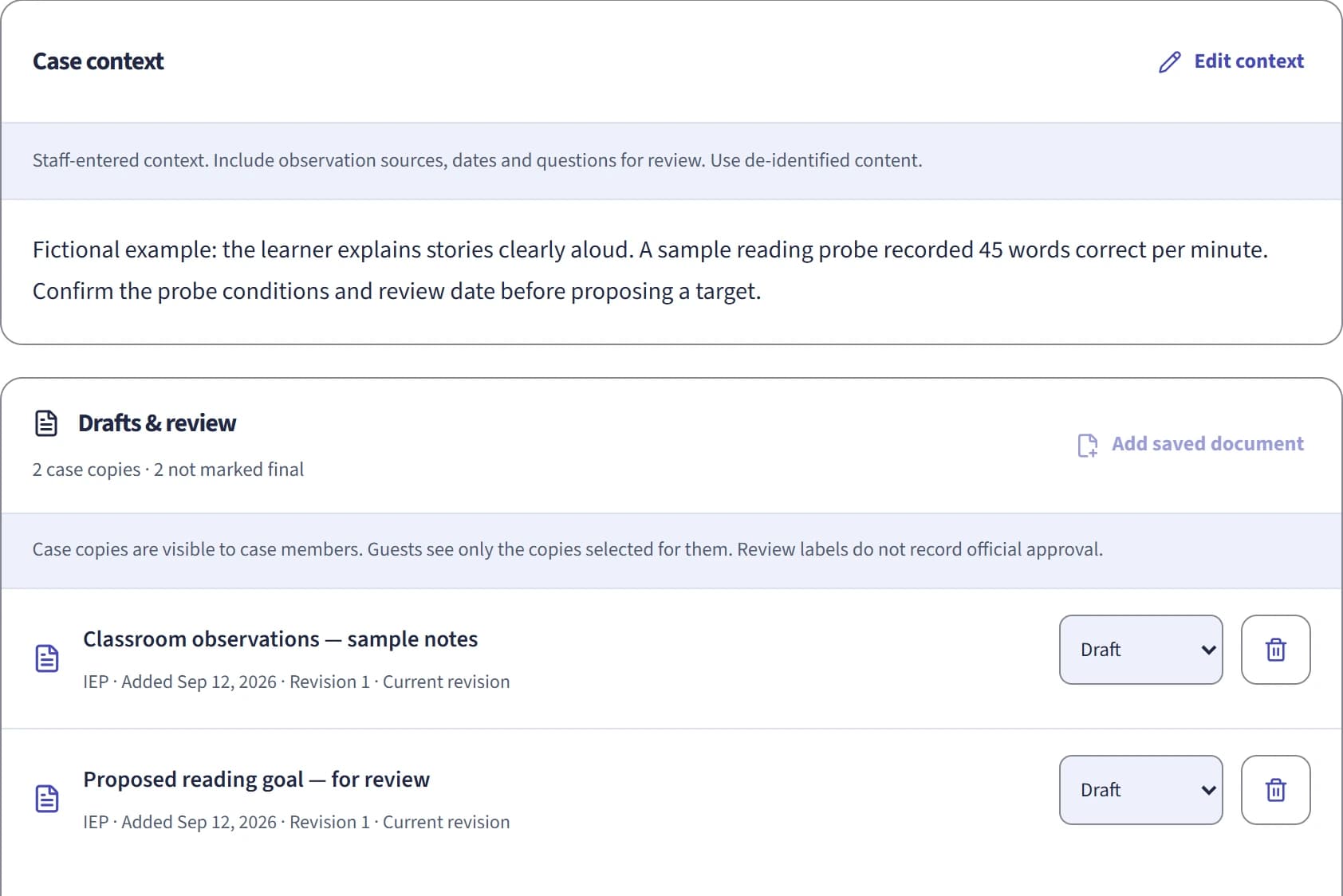Delete Proposed reading goal copy with trash icon
Viewport: 1343px width, 896px height.
[1275, 790]
